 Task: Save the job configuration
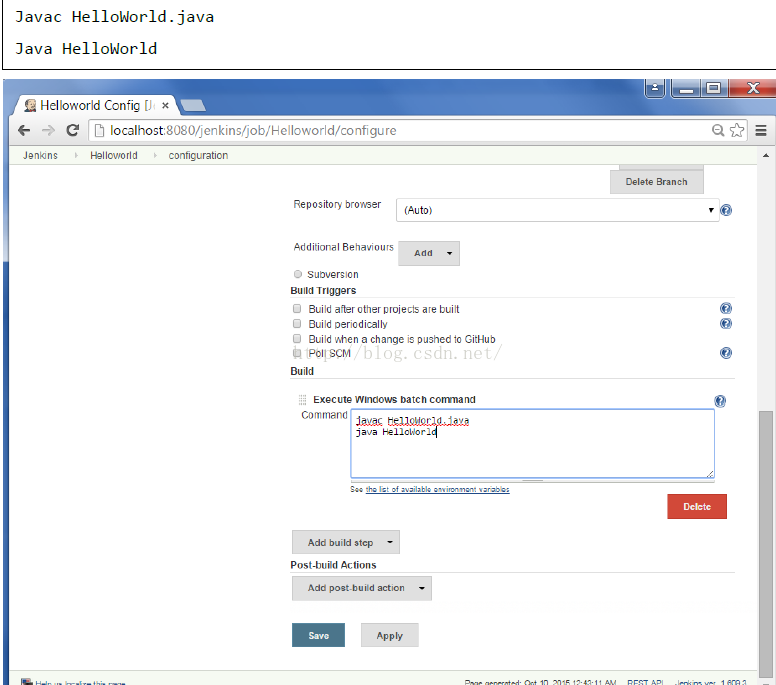pos(318,636)
